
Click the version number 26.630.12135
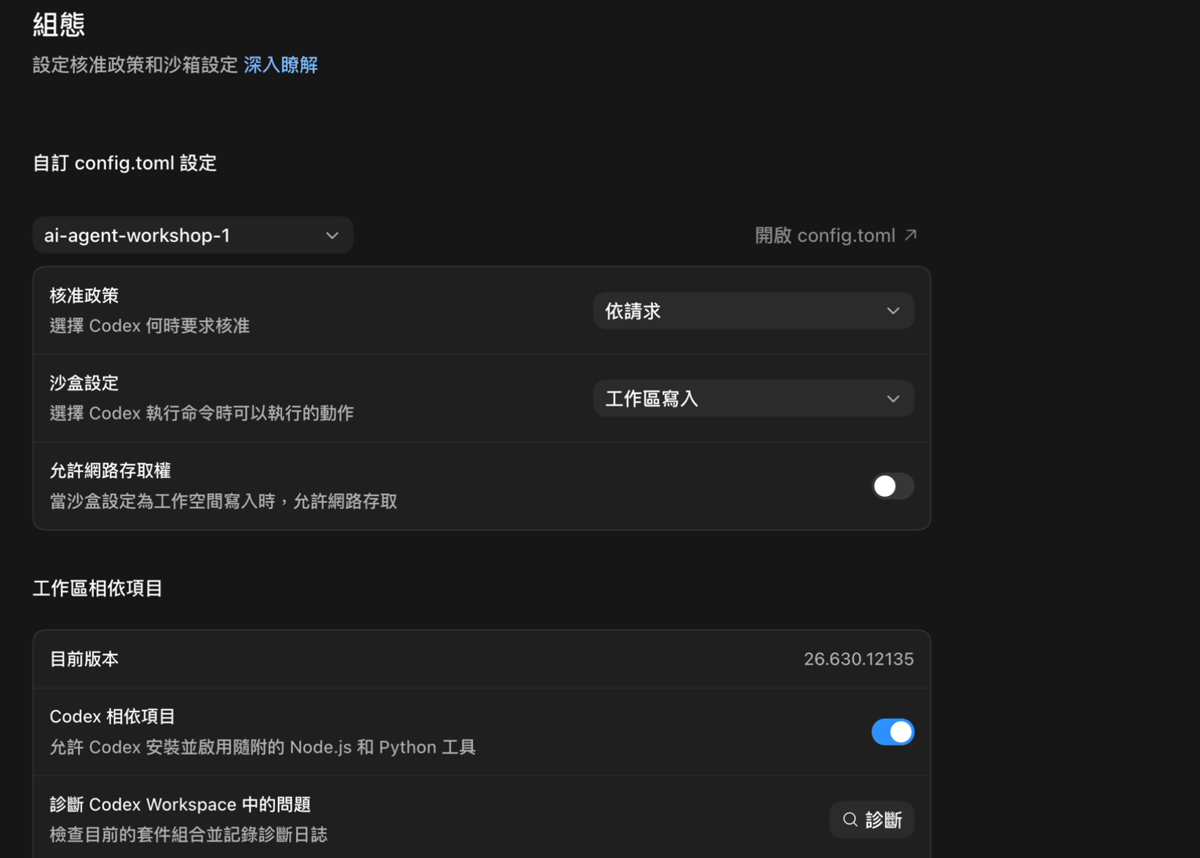pos(859,659)
